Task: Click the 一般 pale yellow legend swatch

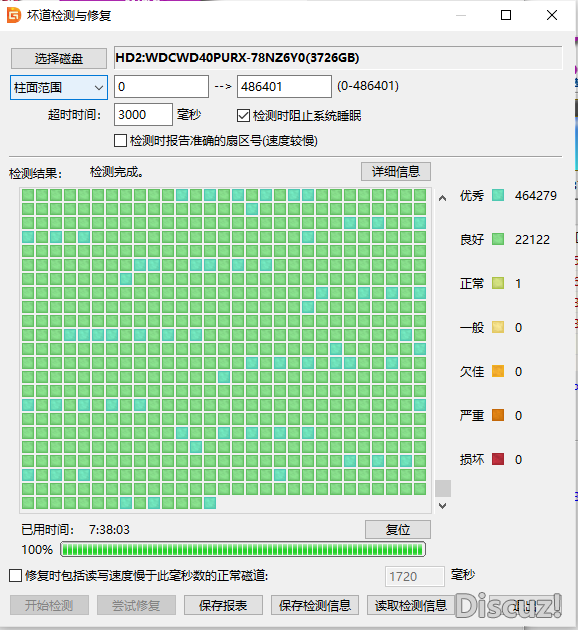Action: (x=498, y=327)
